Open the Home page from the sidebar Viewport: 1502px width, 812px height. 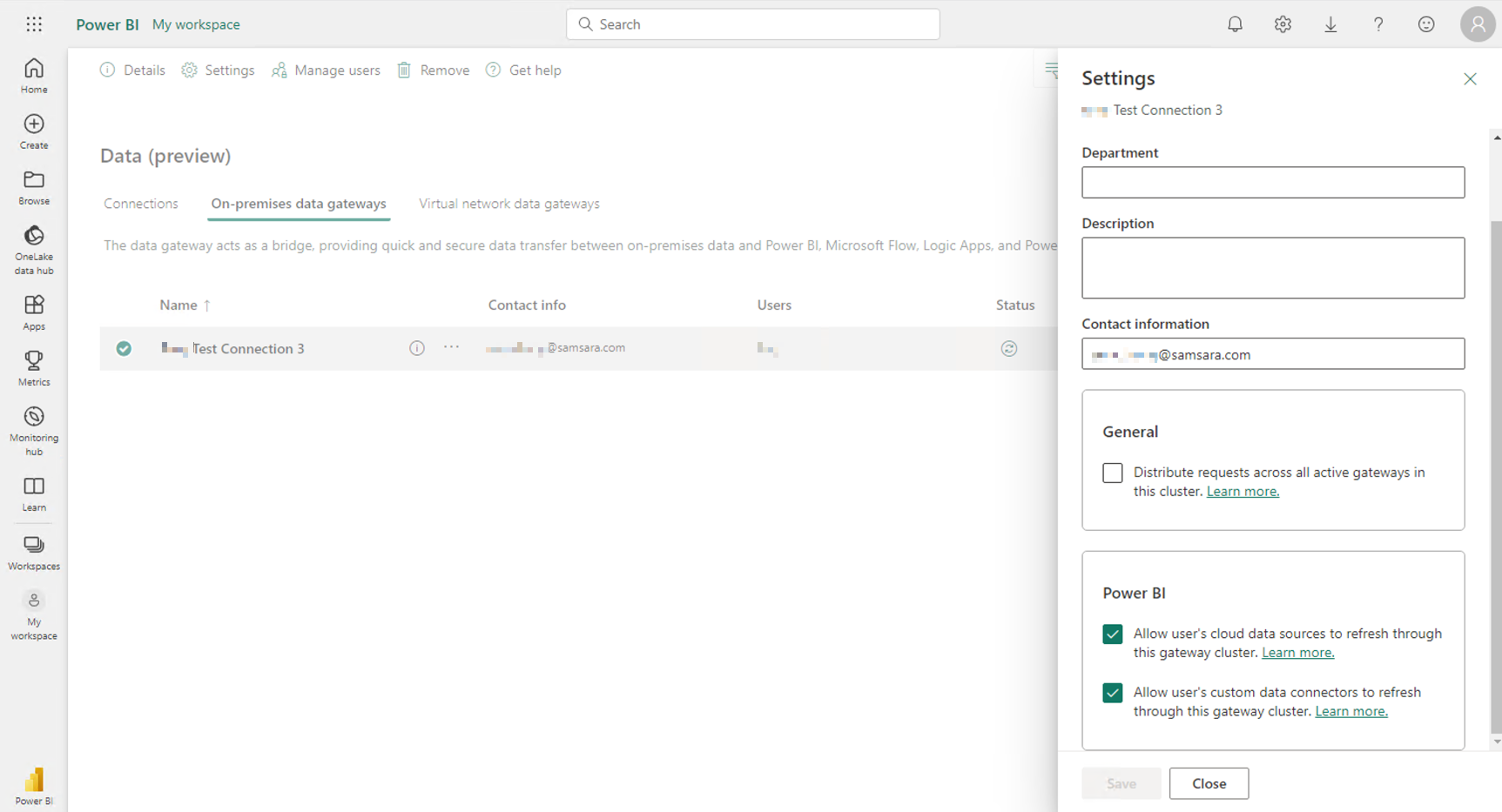pos(33,74)
